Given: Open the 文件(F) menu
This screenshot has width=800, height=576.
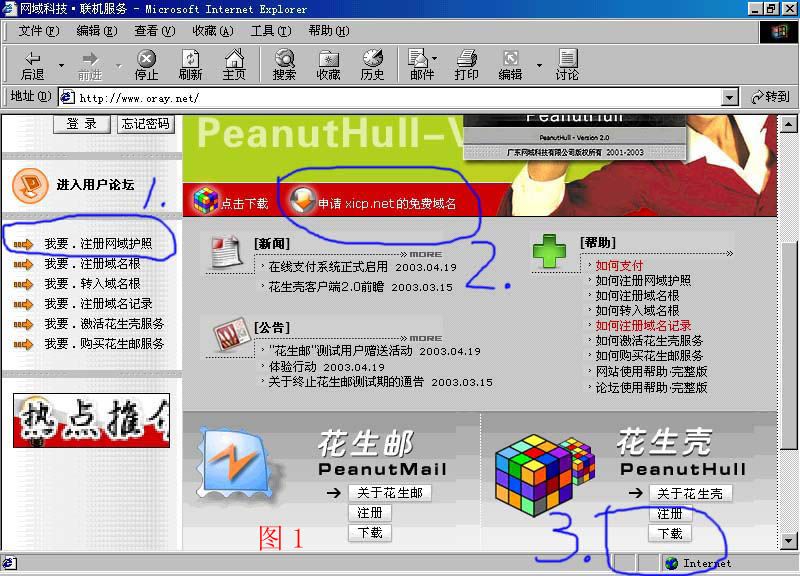Looking at the screenshot, I should (x=39, y=31).
